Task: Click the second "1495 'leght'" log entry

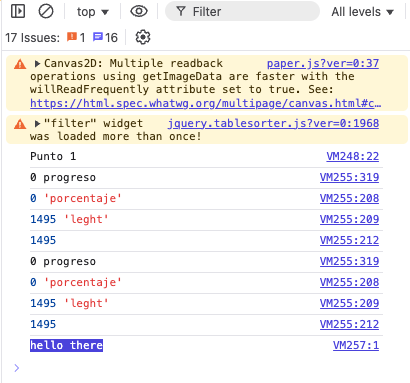Action: (x=69, y=303)
